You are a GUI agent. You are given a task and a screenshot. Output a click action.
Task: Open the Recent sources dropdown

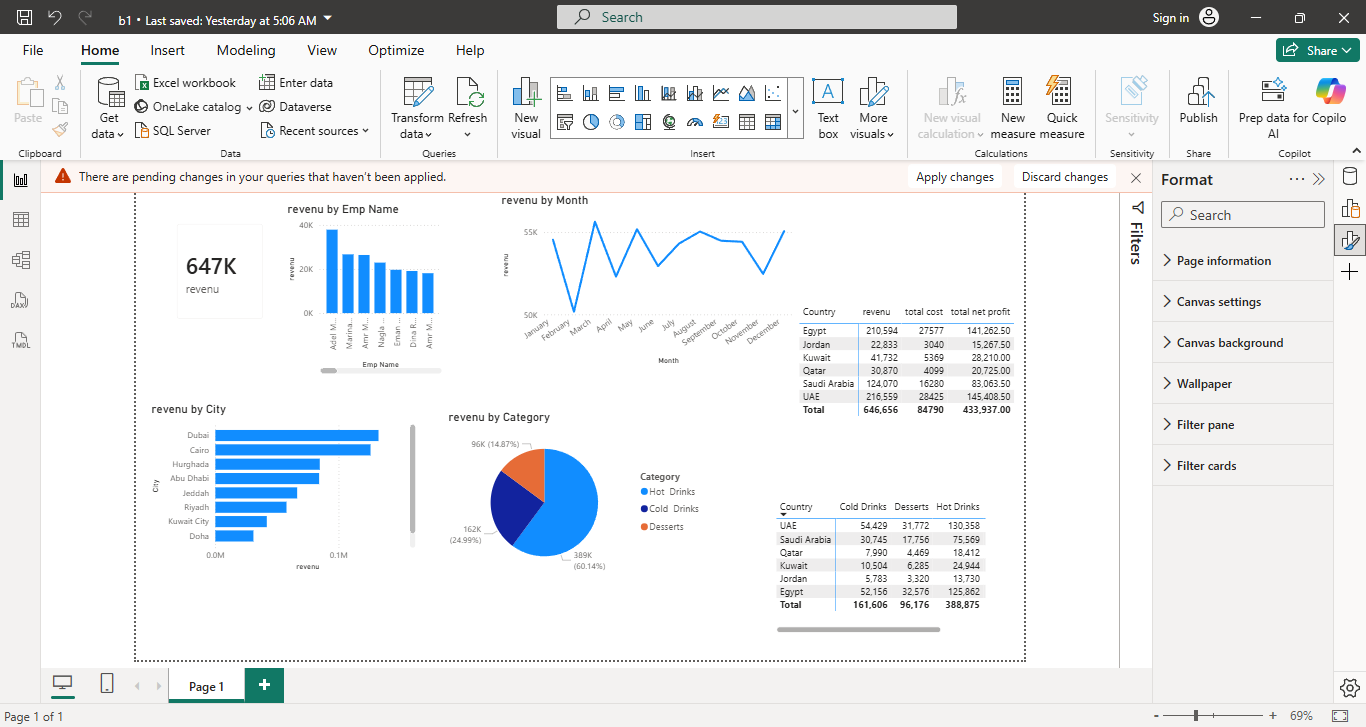pyautogui.click(x=315, y=131)
